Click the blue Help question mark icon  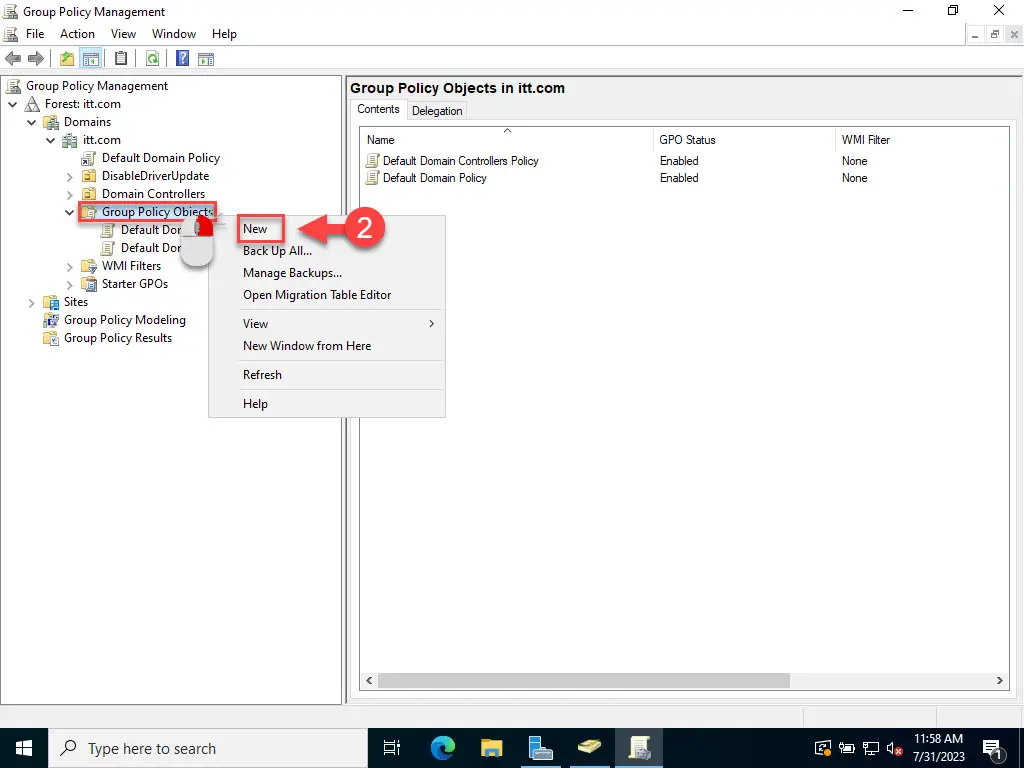point(183,59)
